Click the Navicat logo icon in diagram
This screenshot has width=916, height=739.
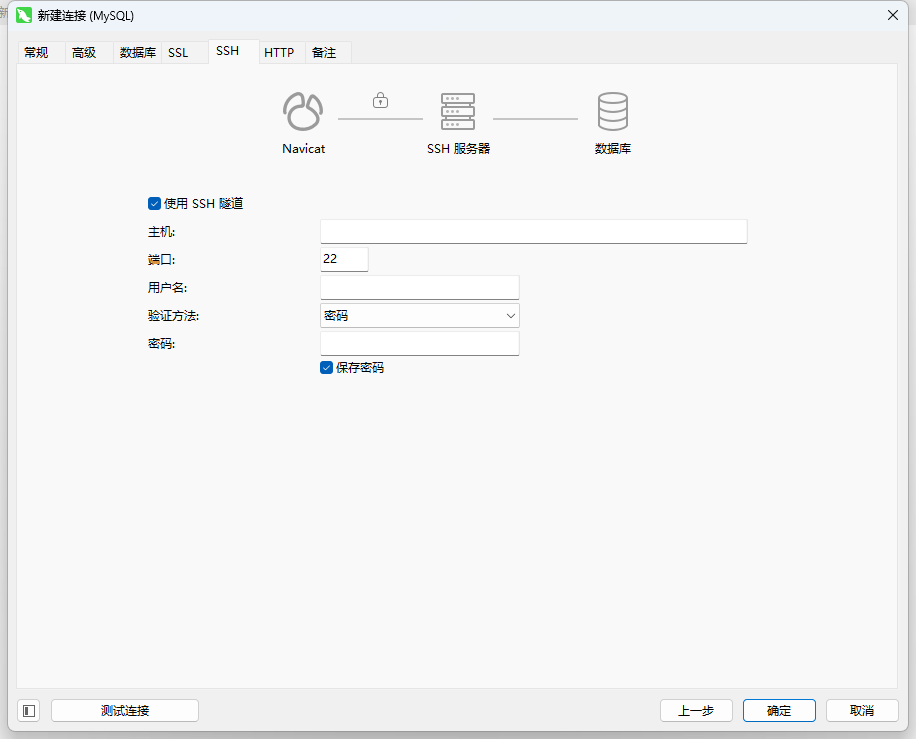coord(303,111)
